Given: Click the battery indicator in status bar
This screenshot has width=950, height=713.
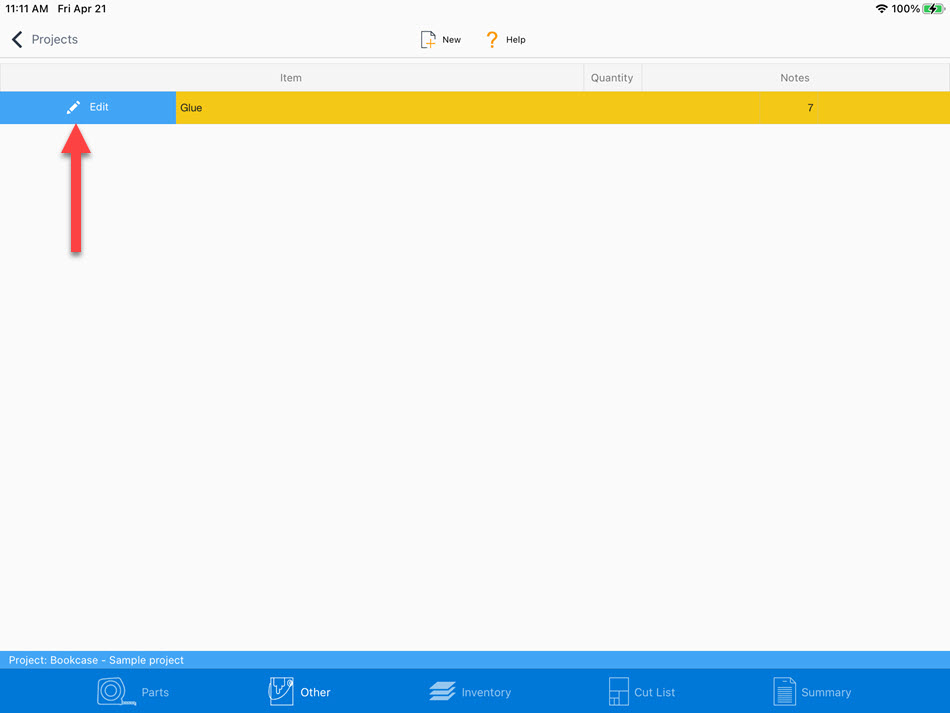Looking at the screenshot, I should tap(933, 8).
